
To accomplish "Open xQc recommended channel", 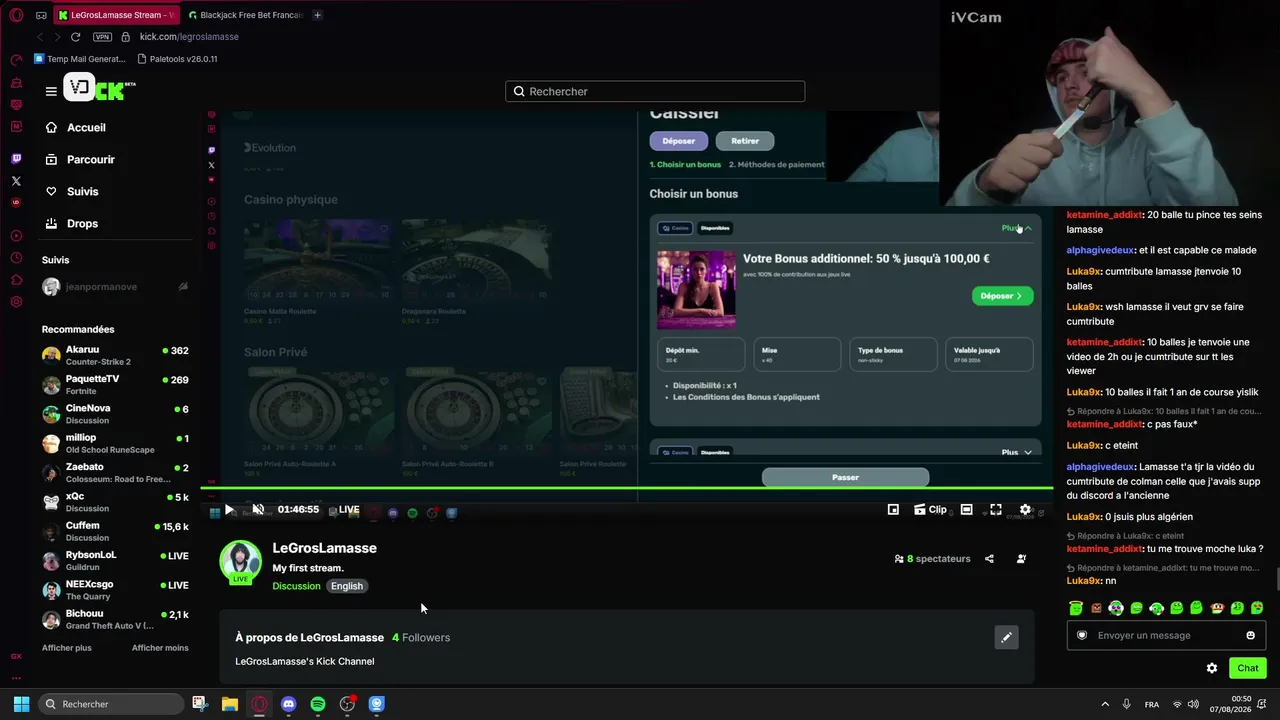I will coord(115,502).
